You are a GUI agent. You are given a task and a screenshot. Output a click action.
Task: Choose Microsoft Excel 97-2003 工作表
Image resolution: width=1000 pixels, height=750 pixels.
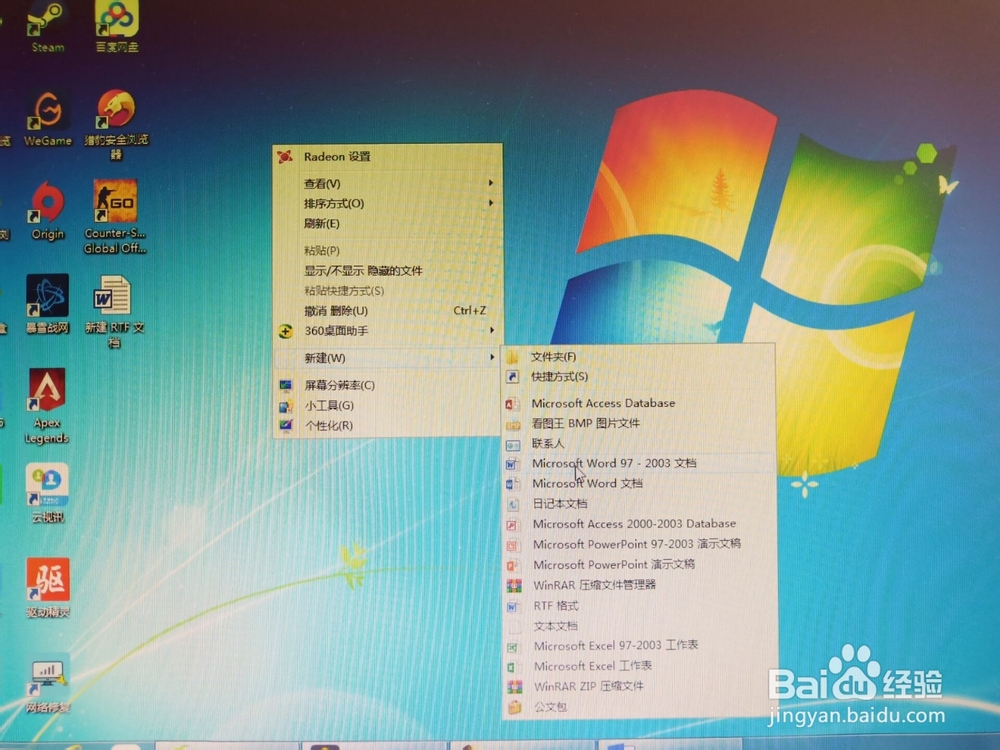(x=640, y=646)
